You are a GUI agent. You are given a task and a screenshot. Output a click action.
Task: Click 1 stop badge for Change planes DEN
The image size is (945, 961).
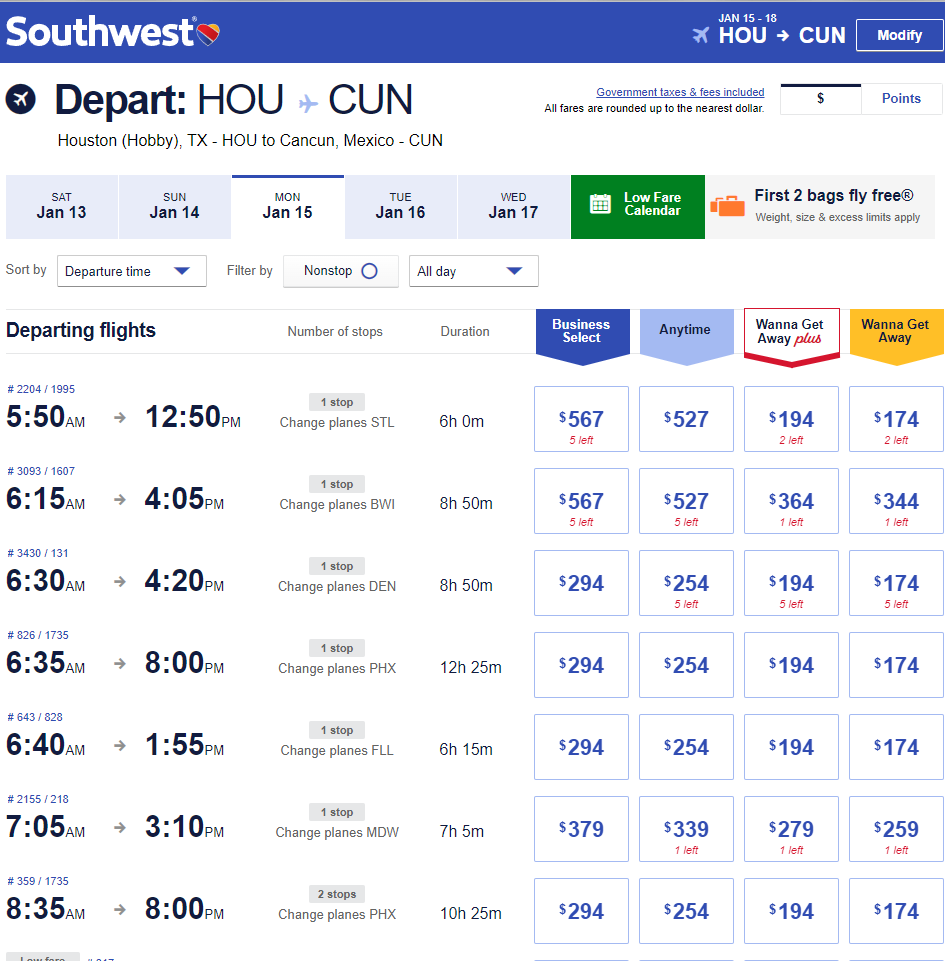(x=336, y=566)
